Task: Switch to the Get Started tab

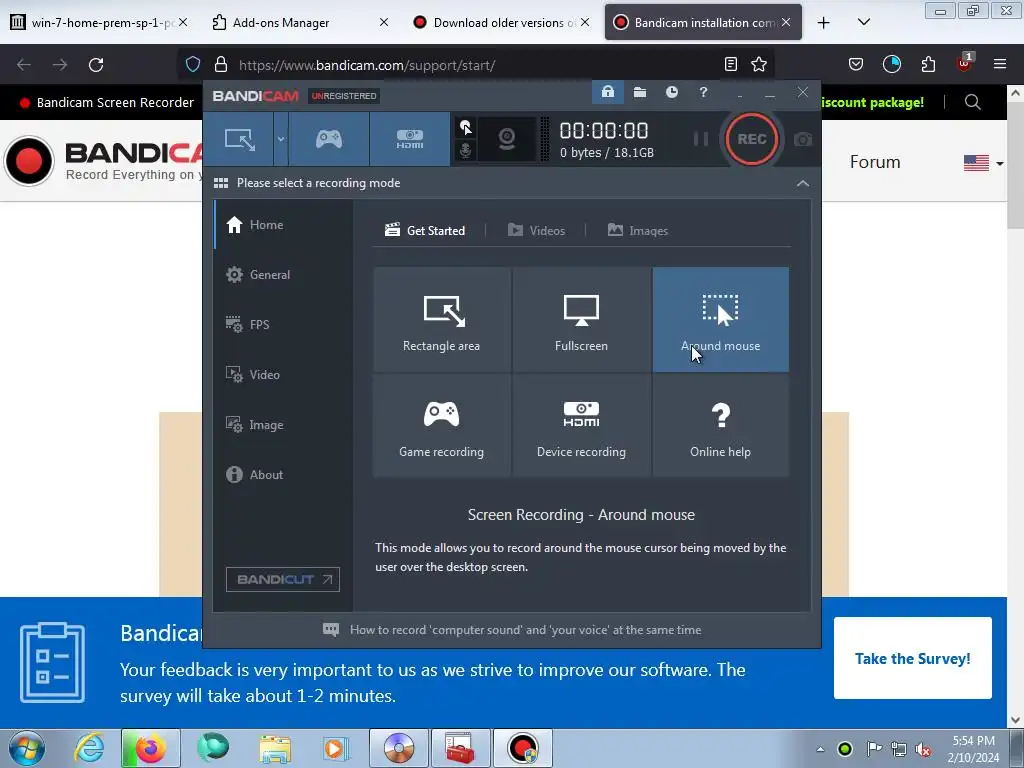Action: (x=425, y=231)
